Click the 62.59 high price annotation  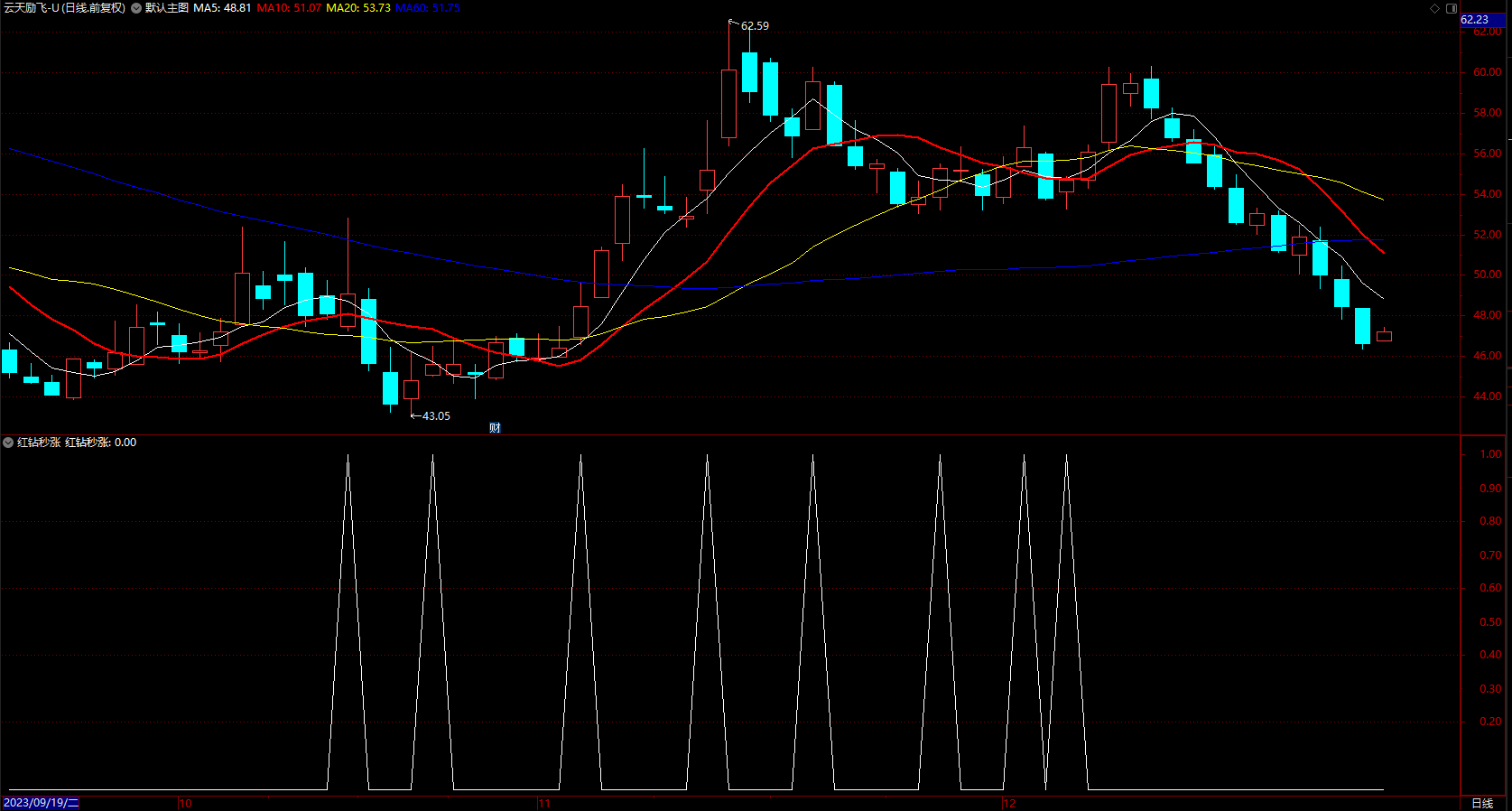pyautogui.click(x=755, y=26)
